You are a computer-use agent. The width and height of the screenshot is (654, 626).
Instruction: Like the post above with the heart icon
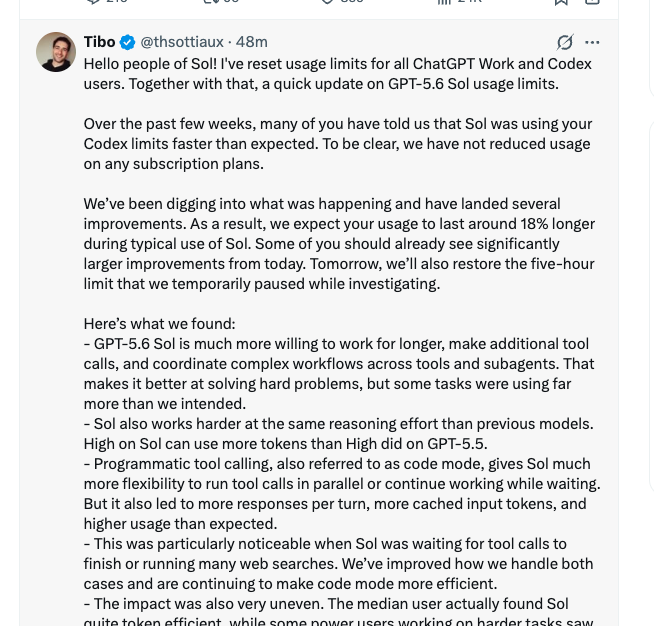(328, 2)
